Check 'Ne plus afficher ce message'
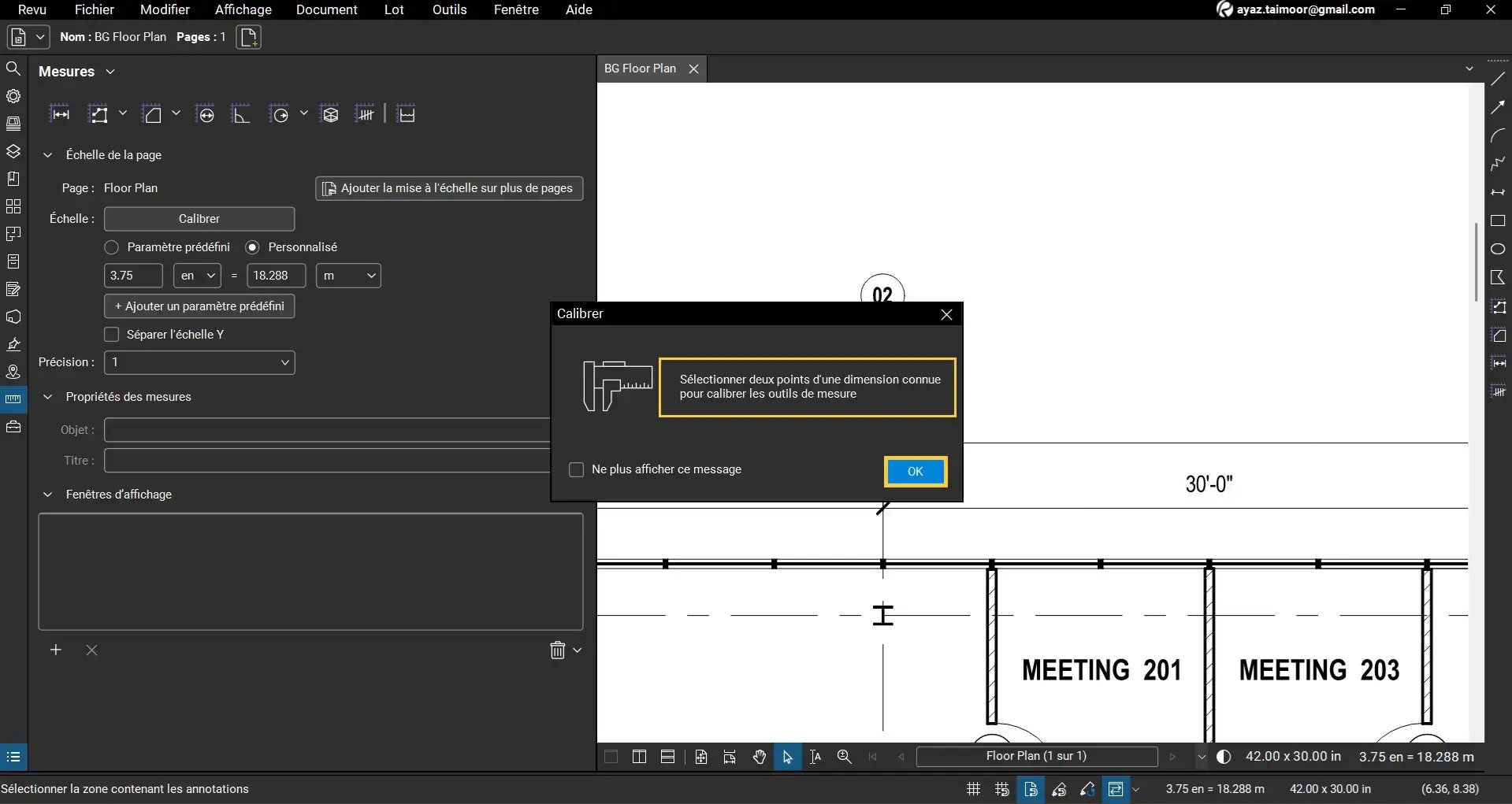The width and height of the screenshot is (1512, 804). [x=577, y=469]
